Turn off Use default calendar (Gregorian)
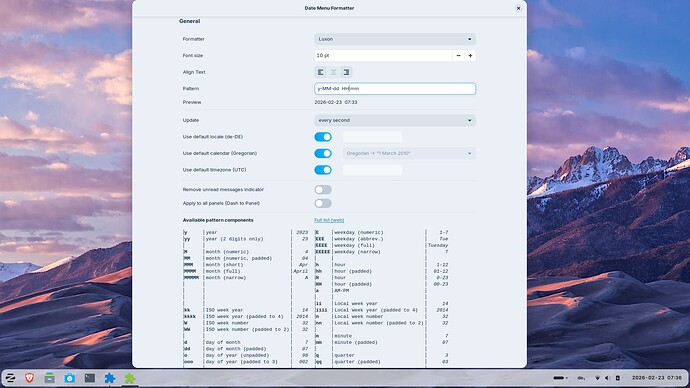Screen dimensions: 690x388 pyautogui.click(x=323, y=153)
